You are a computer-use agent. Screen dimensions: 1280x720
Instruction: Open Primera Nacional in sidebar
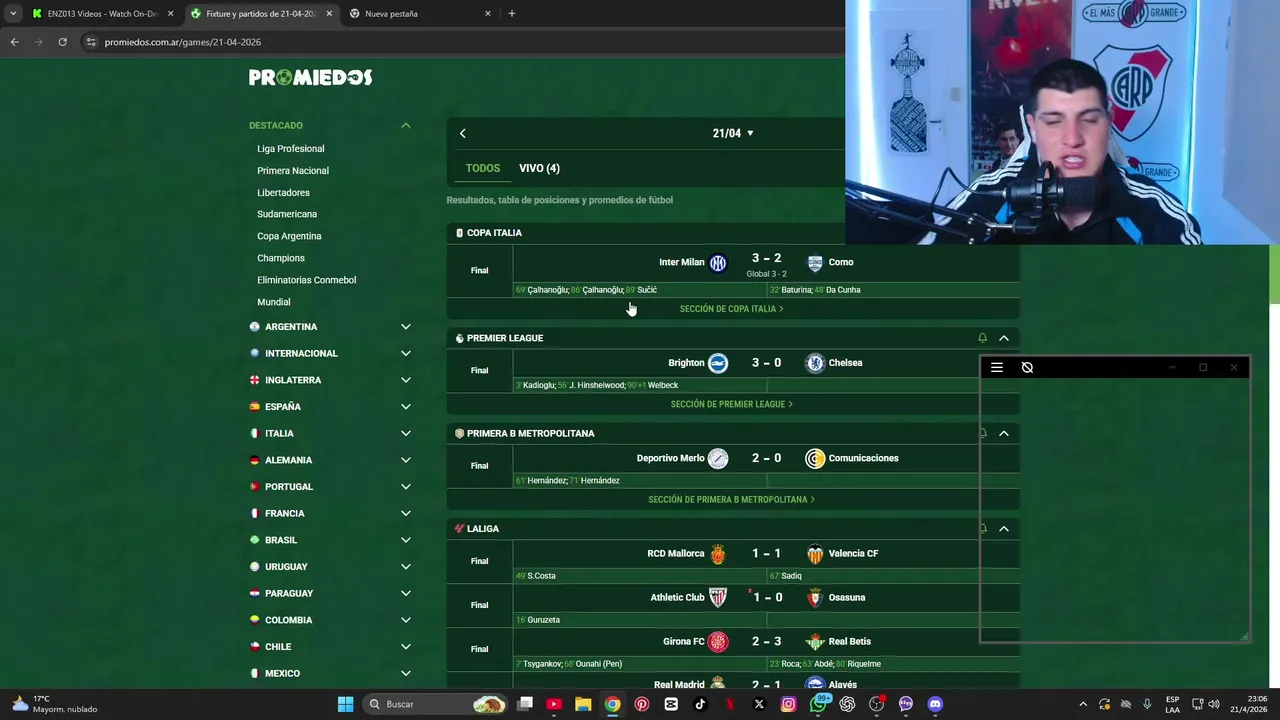293,171
